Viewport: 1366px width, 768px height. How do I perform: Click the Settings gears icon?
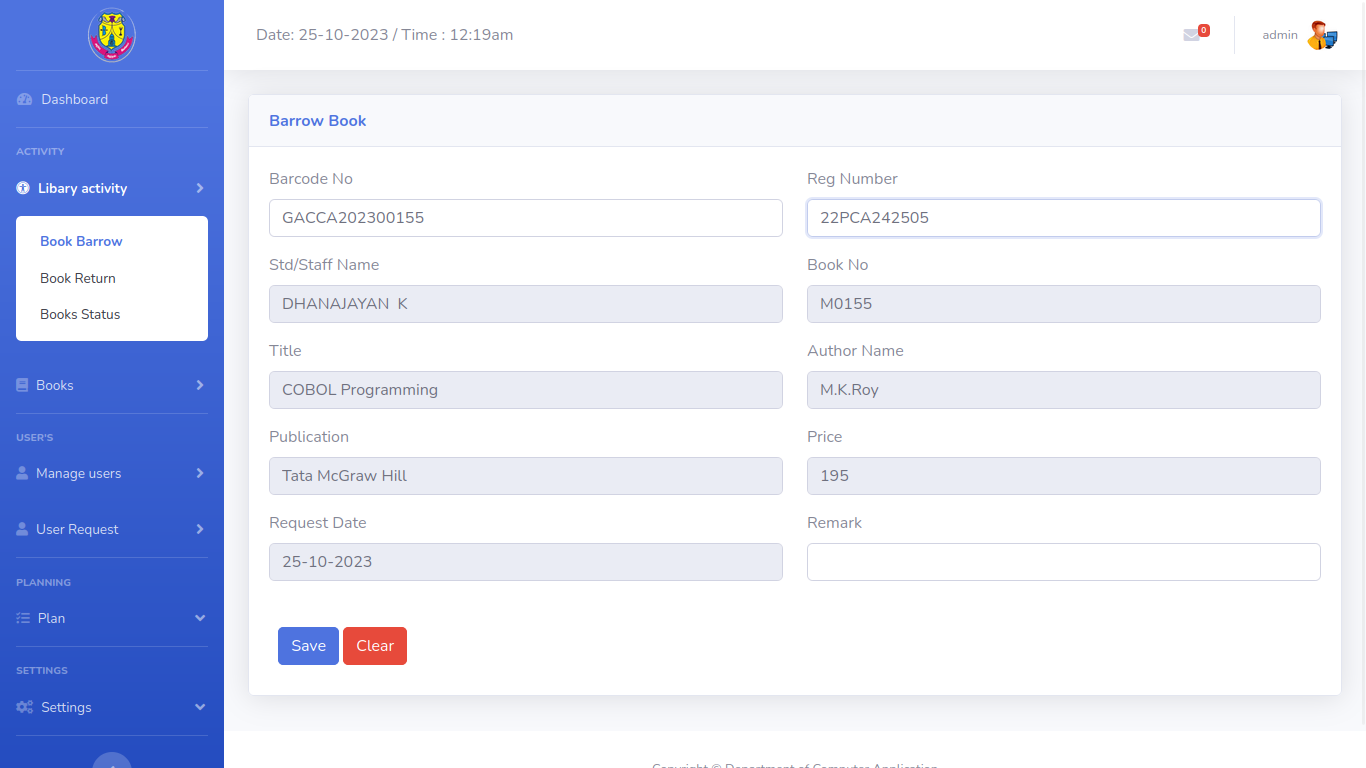point(25,707)
